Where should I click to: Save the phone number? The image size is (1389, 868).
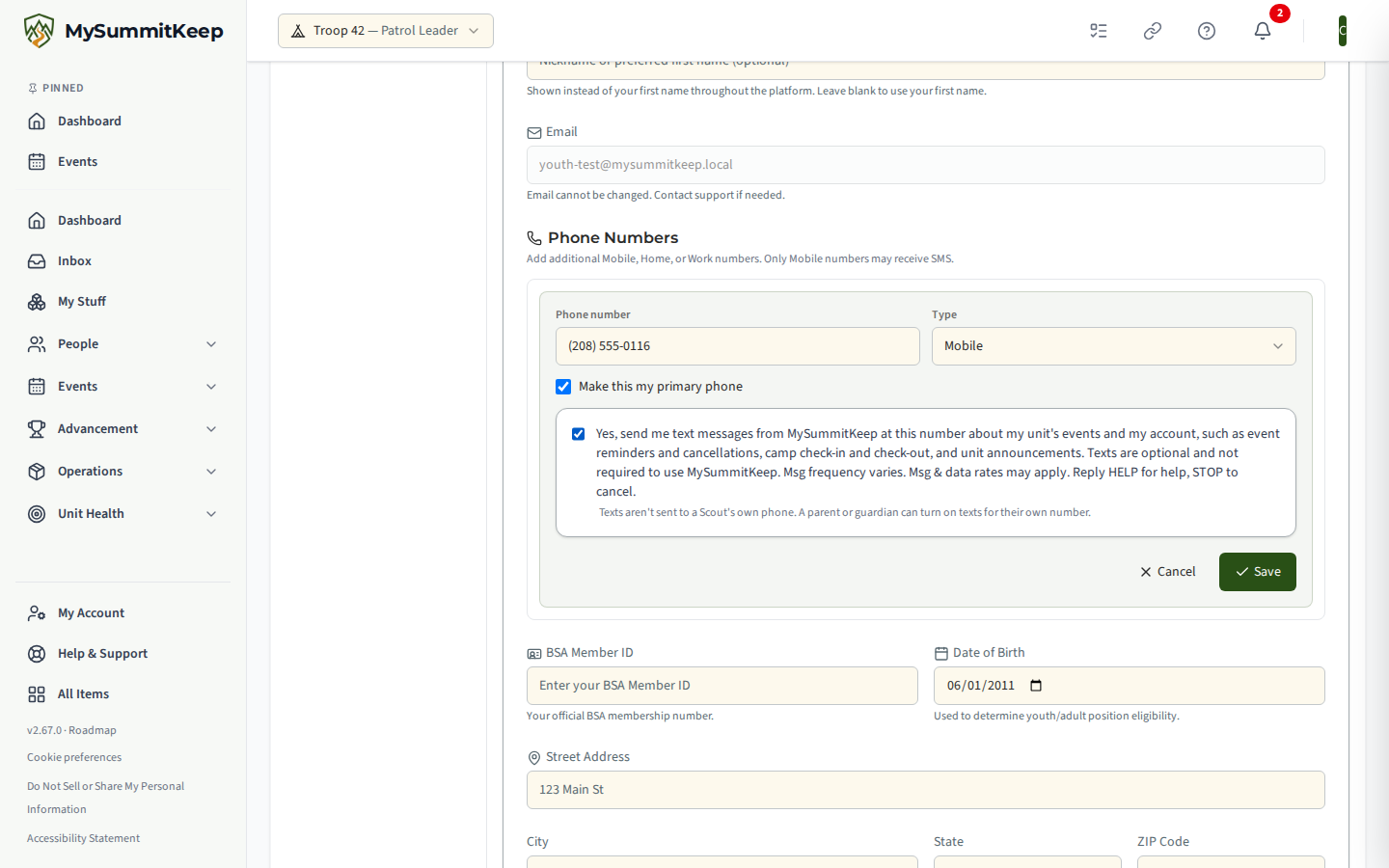tap(1258, 572)
